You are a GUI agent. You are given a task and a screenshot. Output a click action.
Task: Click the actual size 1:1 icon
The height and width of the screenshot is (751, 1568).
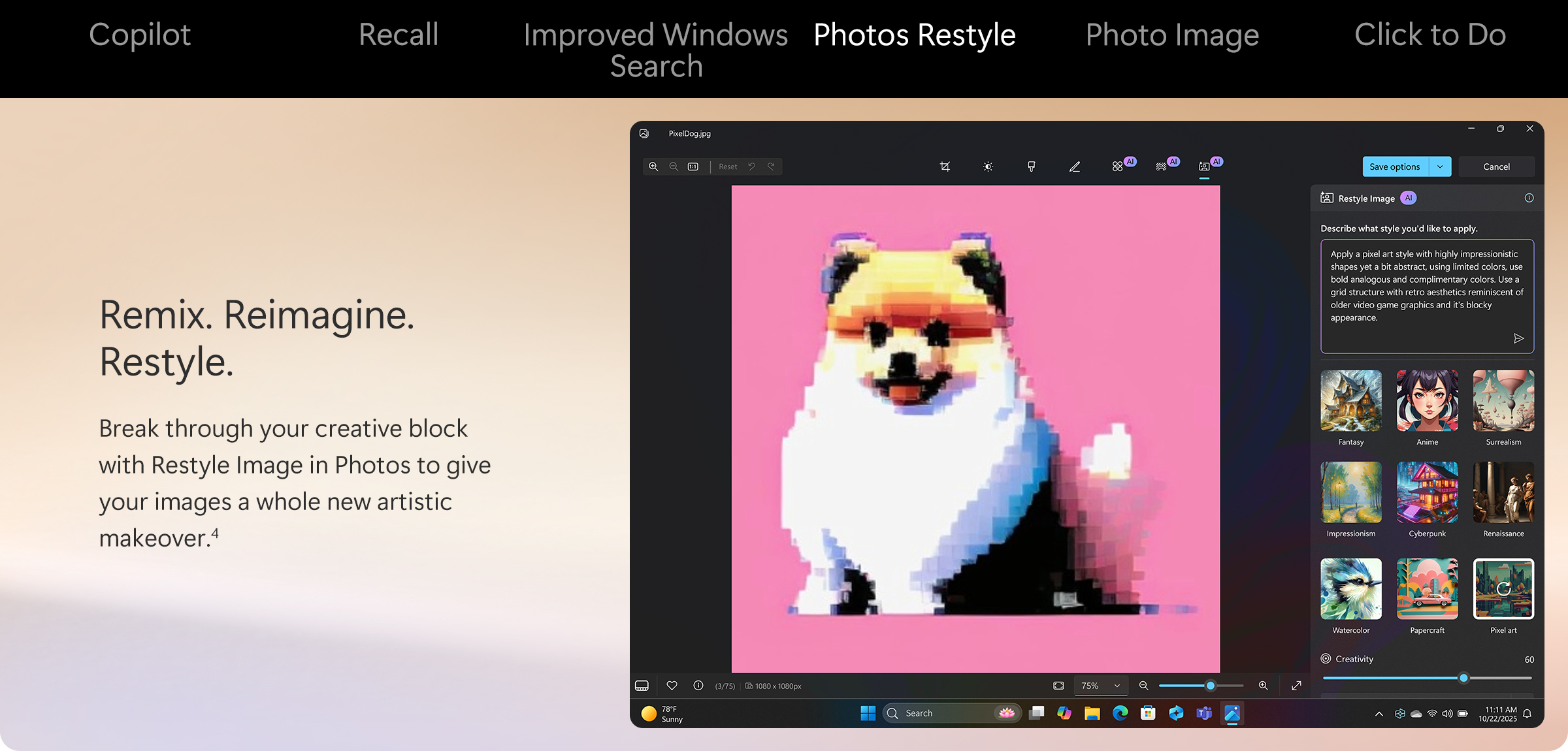(693, 167)
